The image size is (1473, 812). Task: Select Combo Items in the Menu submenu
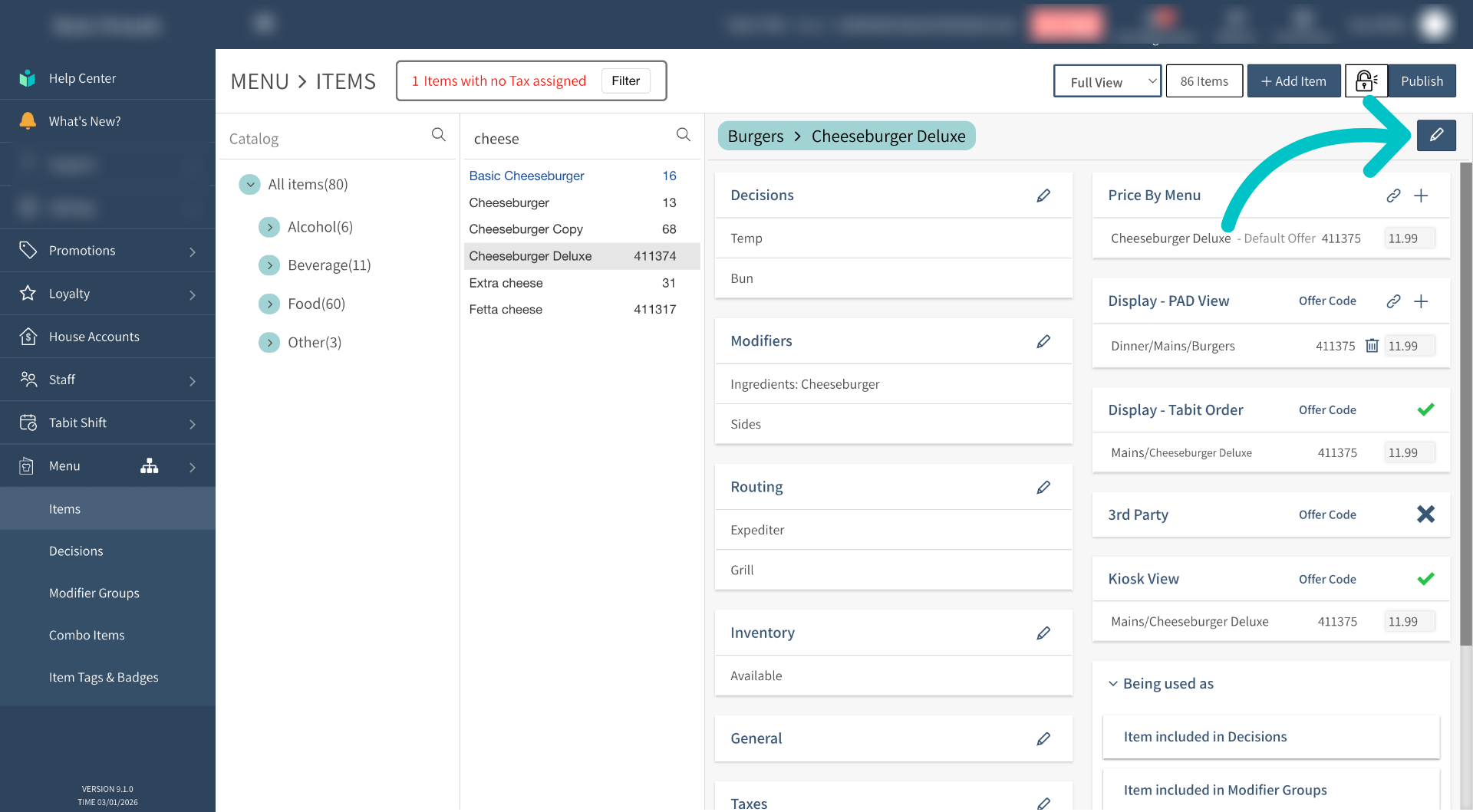(87, 635)
